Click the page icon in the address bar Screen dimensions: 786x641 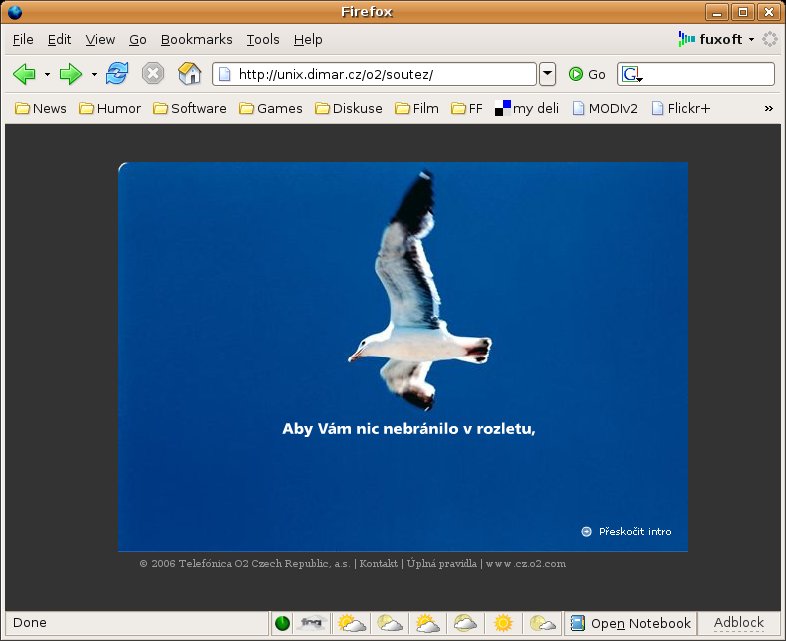tap(224, 75)
